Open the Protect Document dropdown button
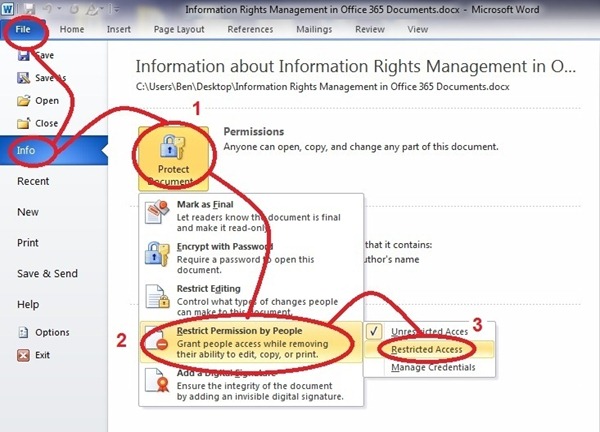The height and width of the screenshot is (432, 600). (173, 159)
